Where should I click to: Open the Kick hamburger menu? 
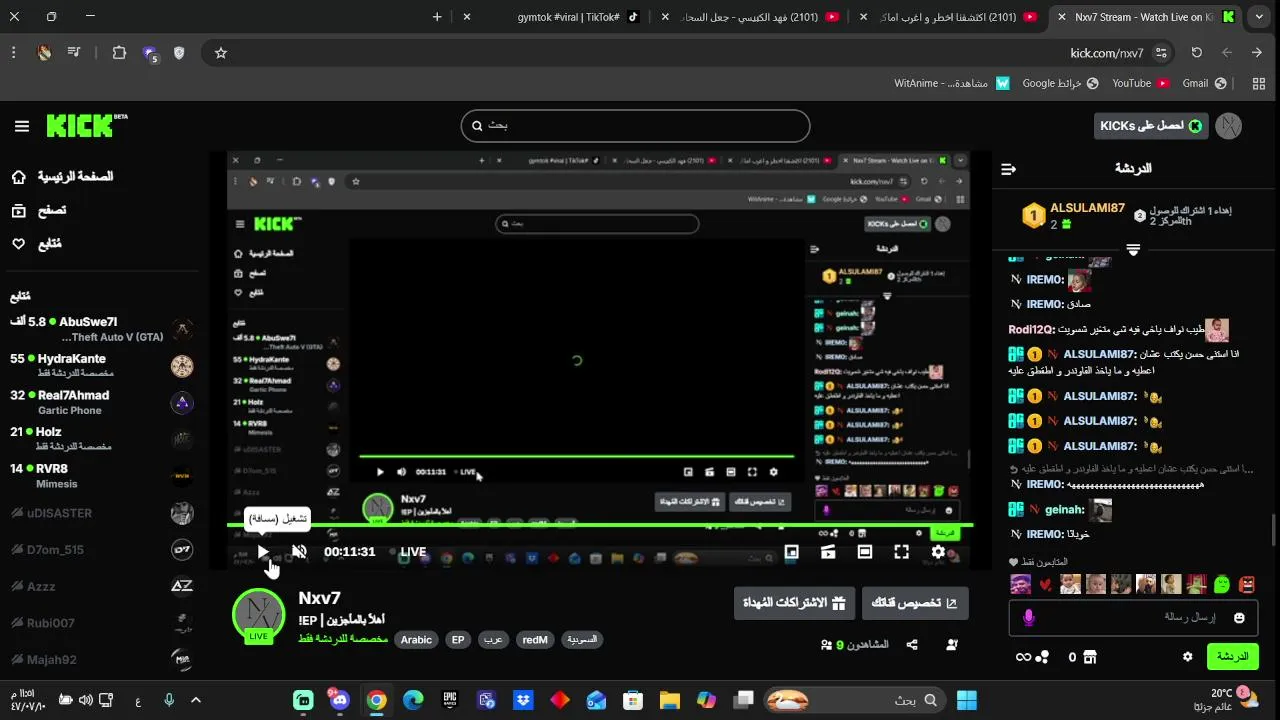[22, 126]
